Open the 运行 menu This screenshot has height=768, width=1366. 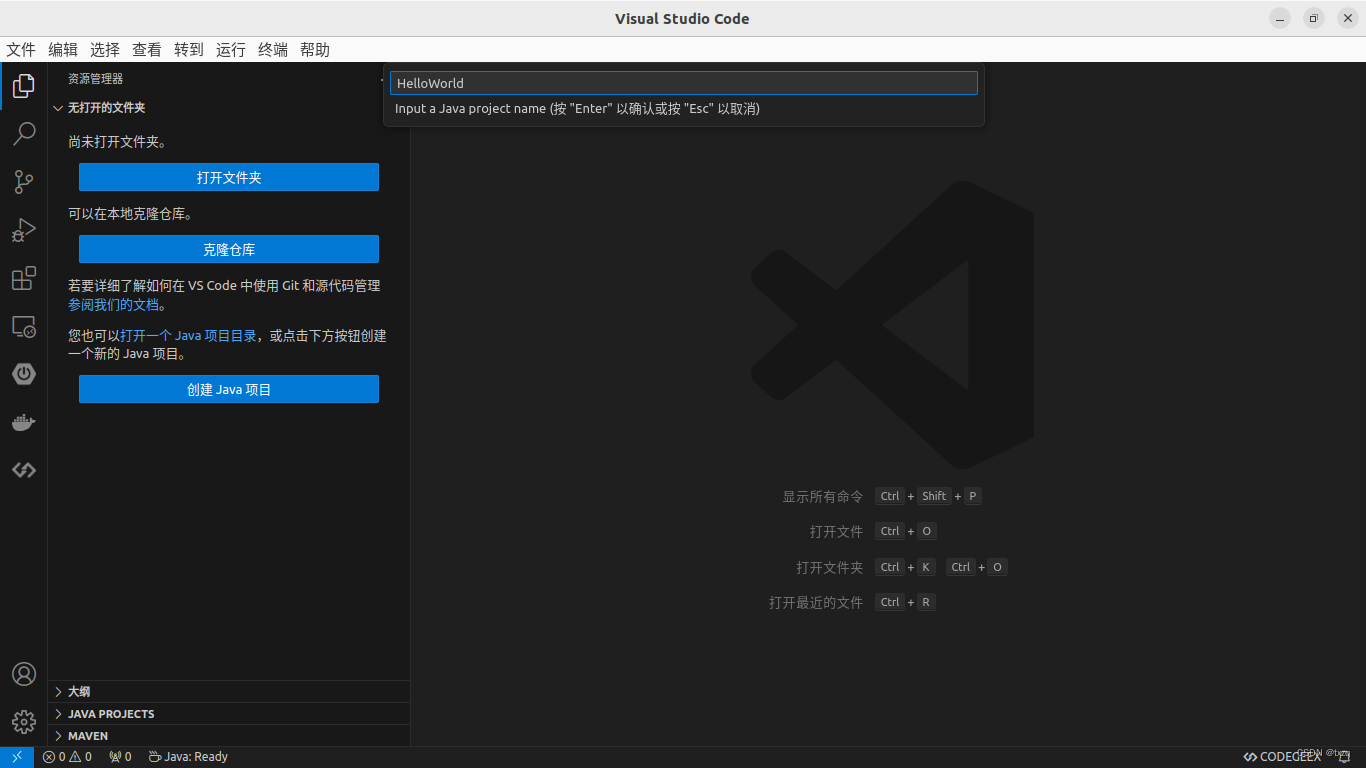231,50
